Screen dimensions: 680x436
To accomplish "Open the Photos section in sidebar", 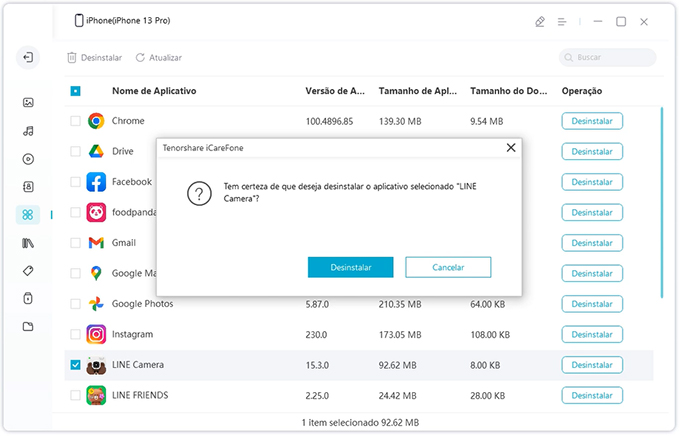I will (x=28, y=103).
